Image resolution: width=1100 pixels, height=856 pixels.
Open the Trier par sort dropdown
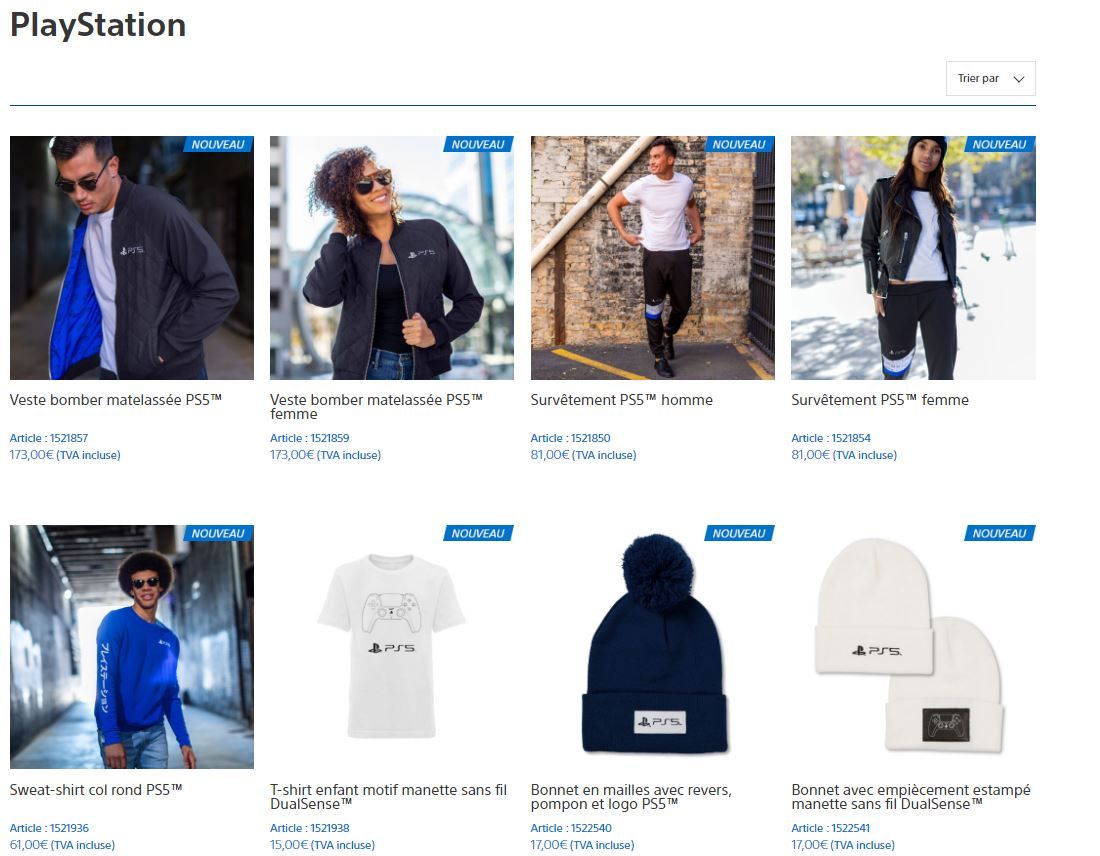(990, 79)
